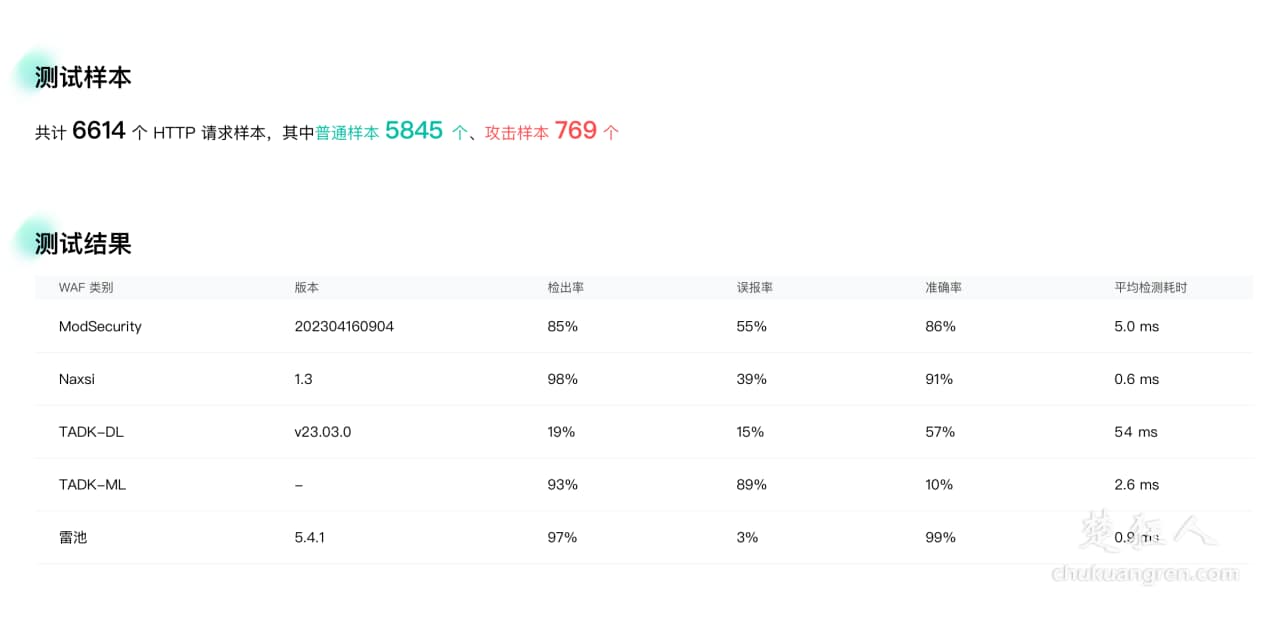Image resolution: width=1280 pixels, height=628 pixels.
Task: Click the TADK-ML row name
Action: 92,485
